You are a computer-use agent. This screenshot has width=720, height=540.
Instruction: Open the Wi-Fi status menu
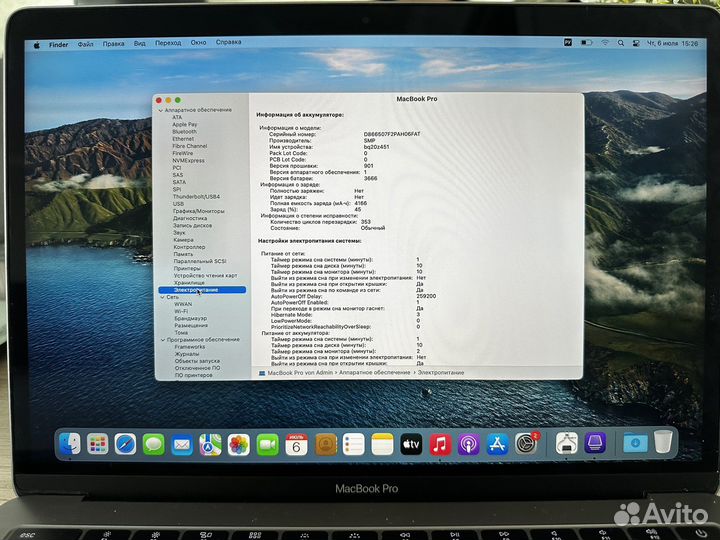pos(605,43)
